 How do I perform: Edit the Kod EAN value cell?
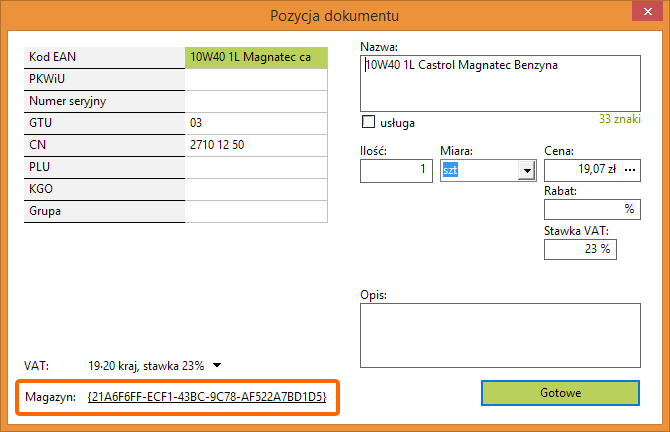tap(256, 57)
